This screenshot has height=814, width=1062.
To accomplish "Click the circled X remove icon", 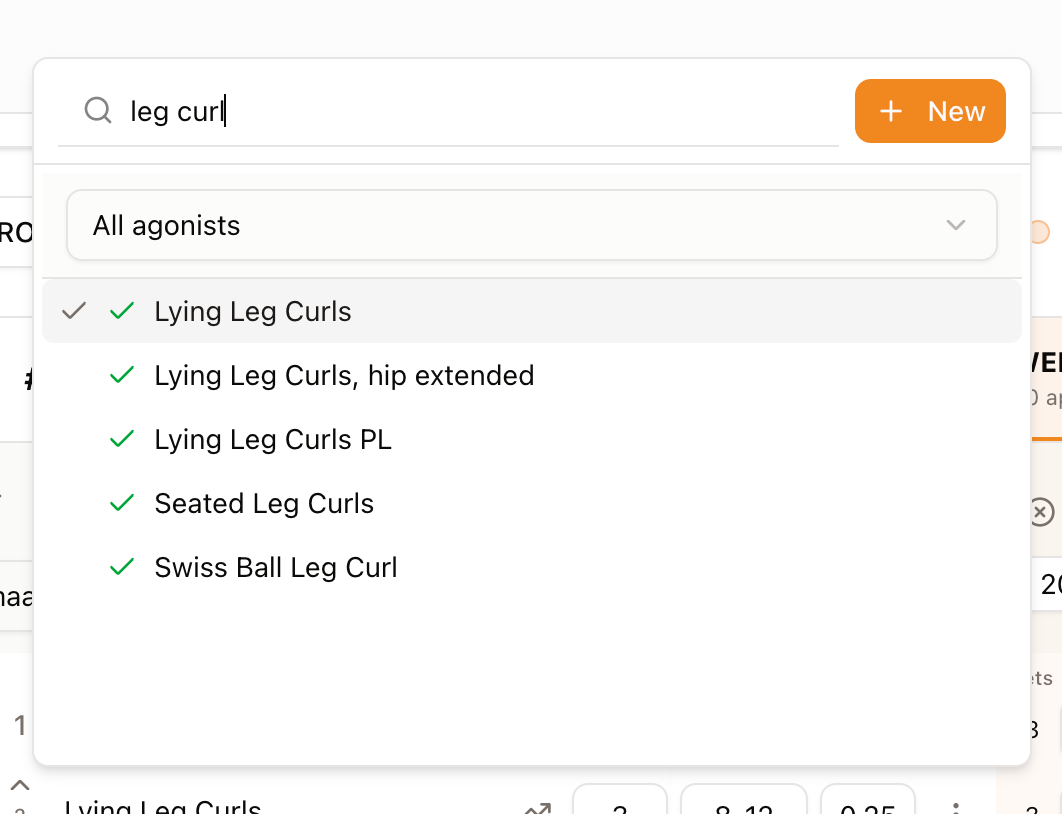I will [x=1041, y=512].
